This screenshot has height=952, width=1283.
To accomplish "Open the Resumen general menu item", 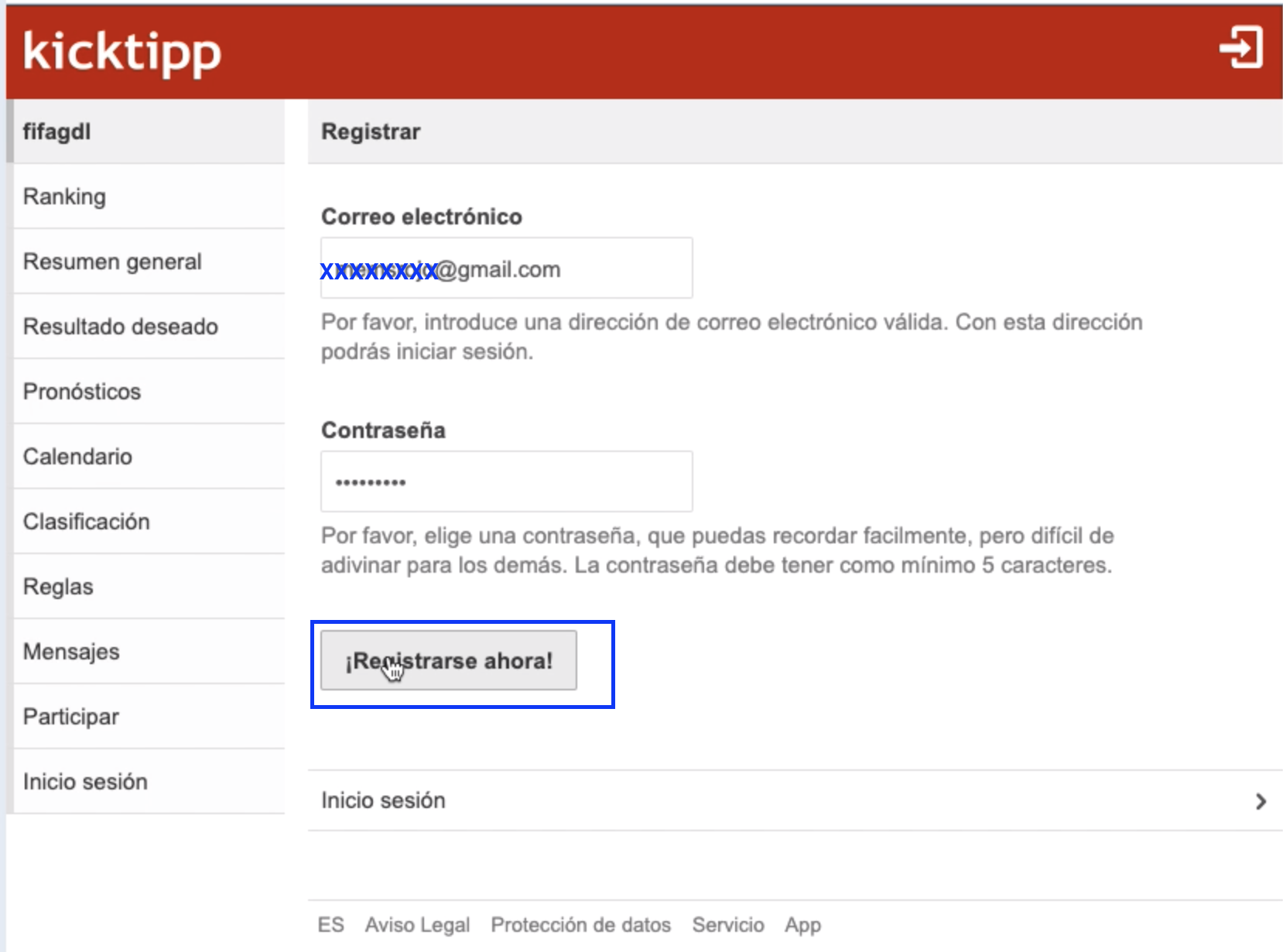I will coord(112,262).
